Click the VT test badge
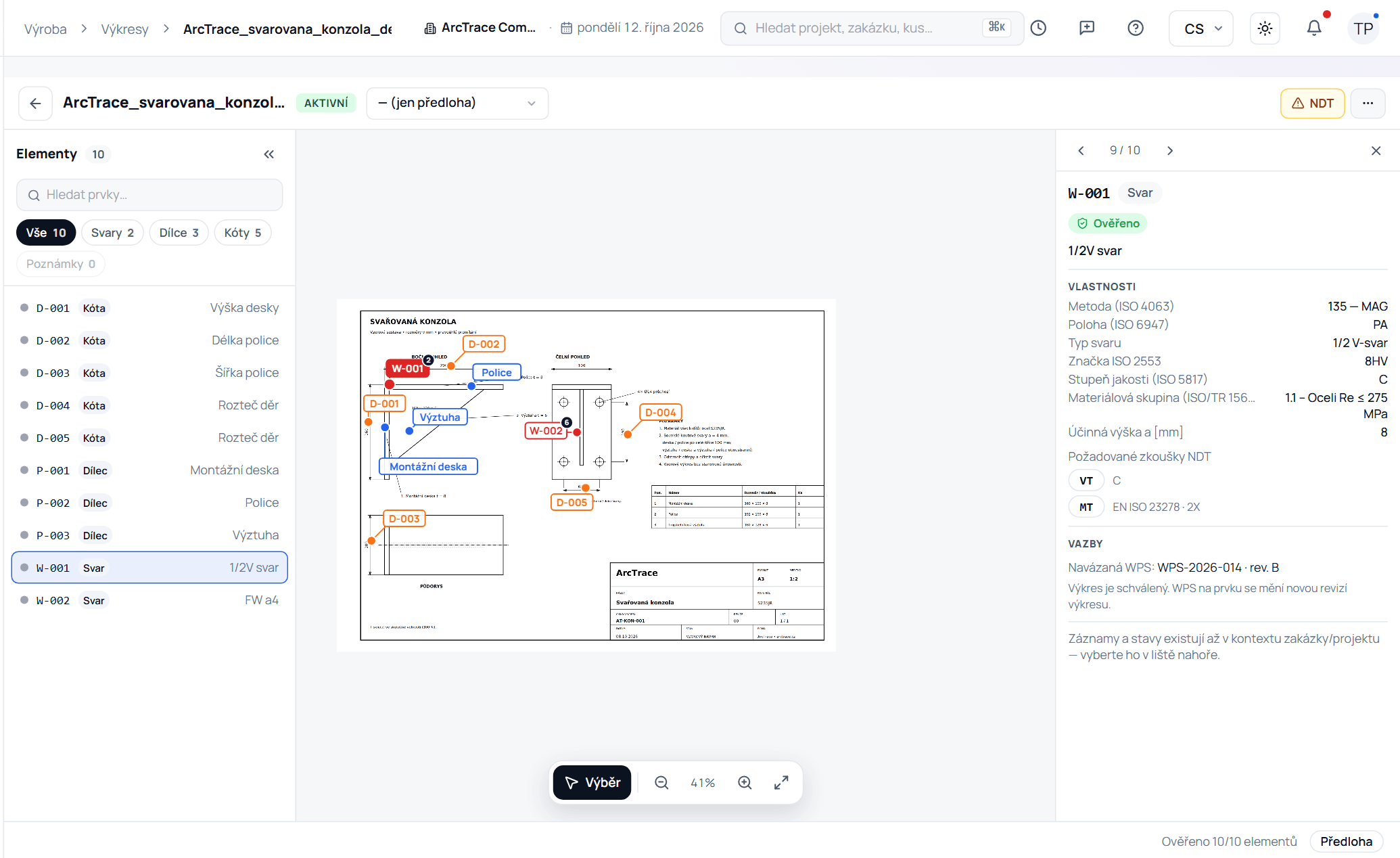The image size is (1400, 858). [x=1086, y=481]
